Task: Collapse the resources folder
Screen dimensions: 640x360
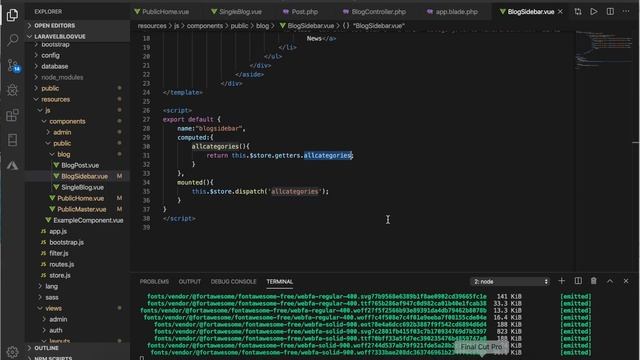Action: 55,99
